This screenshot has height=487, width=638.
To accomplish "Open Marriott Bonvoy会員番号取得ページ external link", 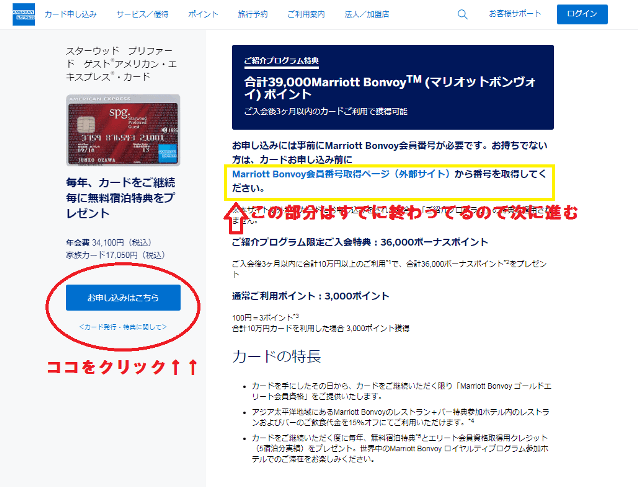I will tap(341, 174).
